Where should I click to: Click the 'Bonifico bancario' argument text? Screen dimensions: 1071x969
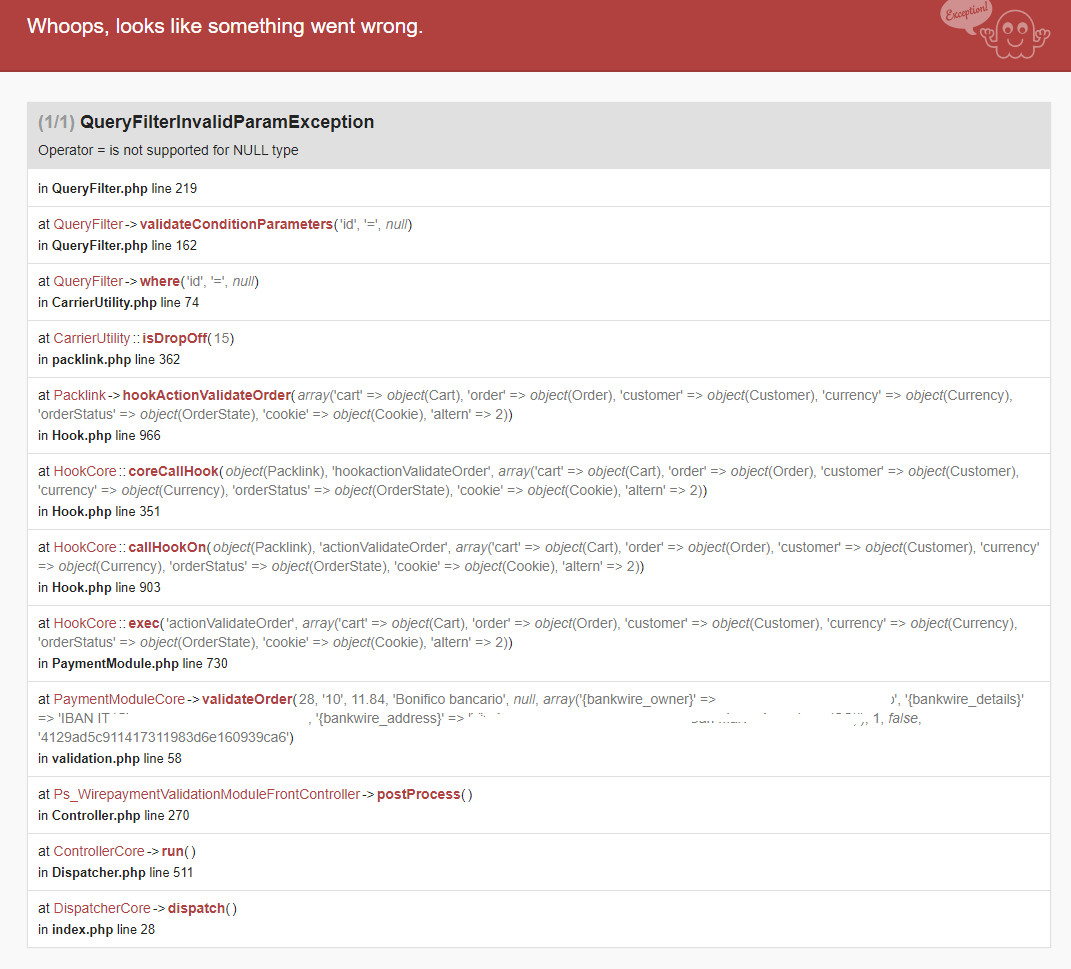[451, 699]
